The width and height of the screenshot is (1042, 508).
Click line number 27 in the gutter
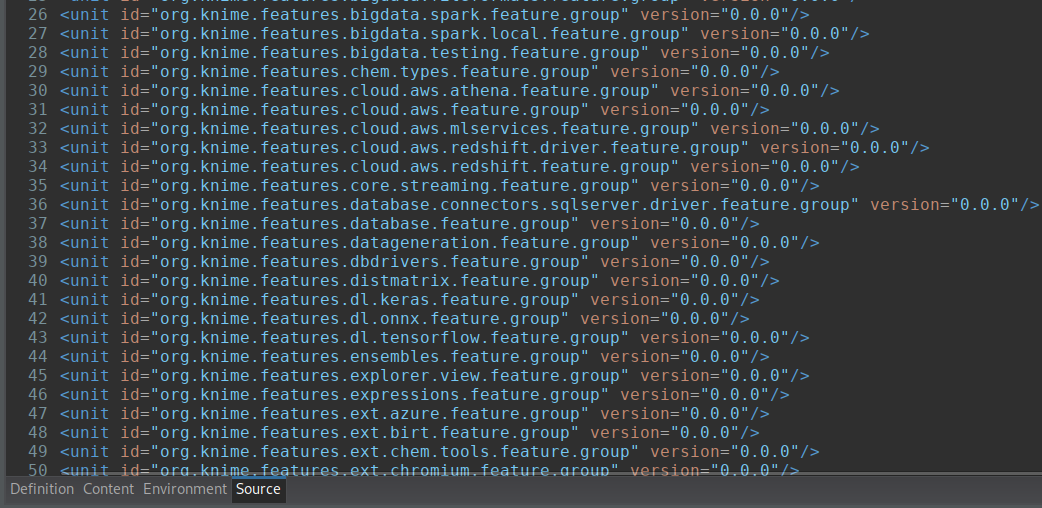coord(38,33)
